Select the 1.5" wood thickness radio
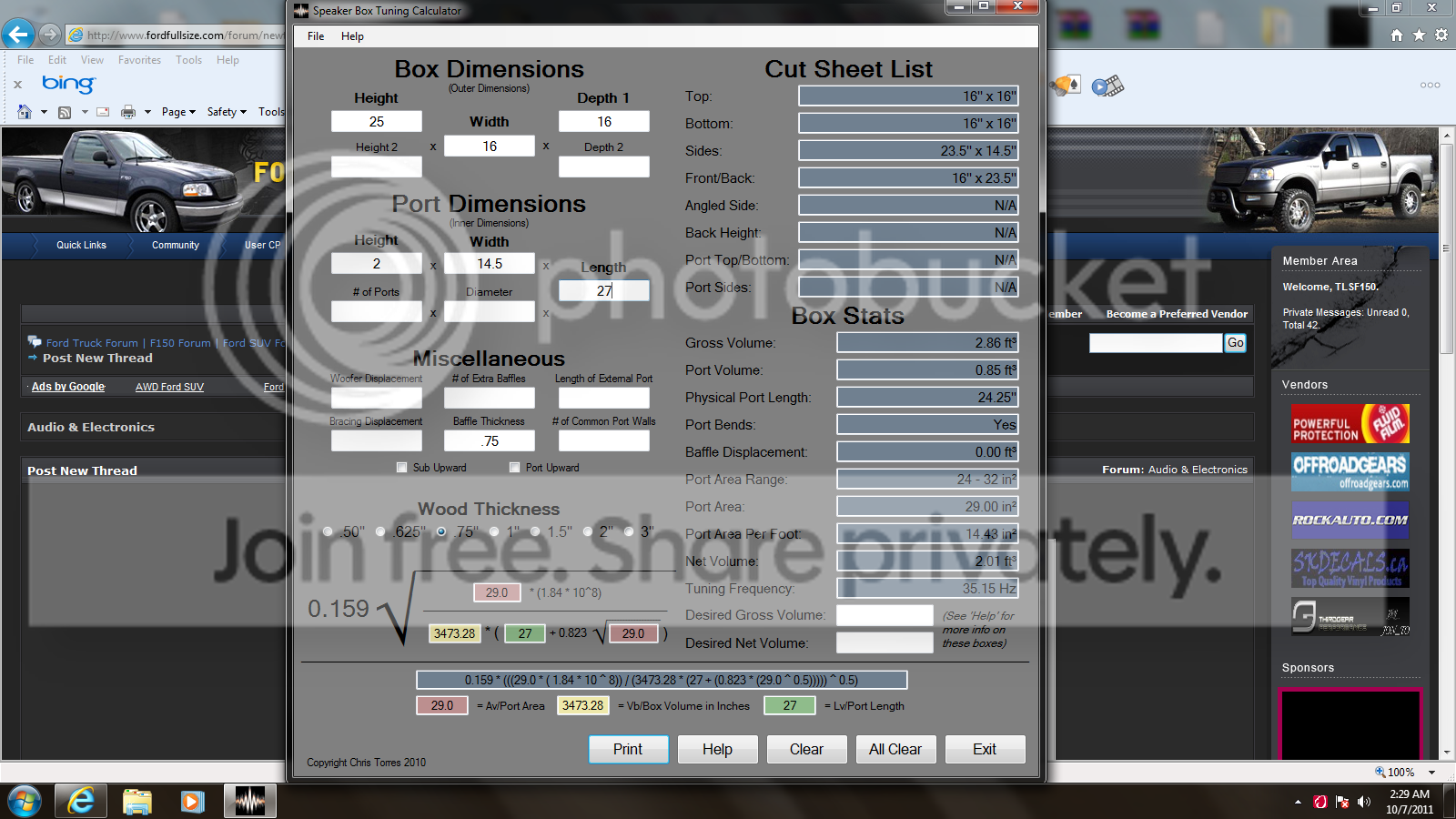1456x819 pixels. [x=535, y=531]
